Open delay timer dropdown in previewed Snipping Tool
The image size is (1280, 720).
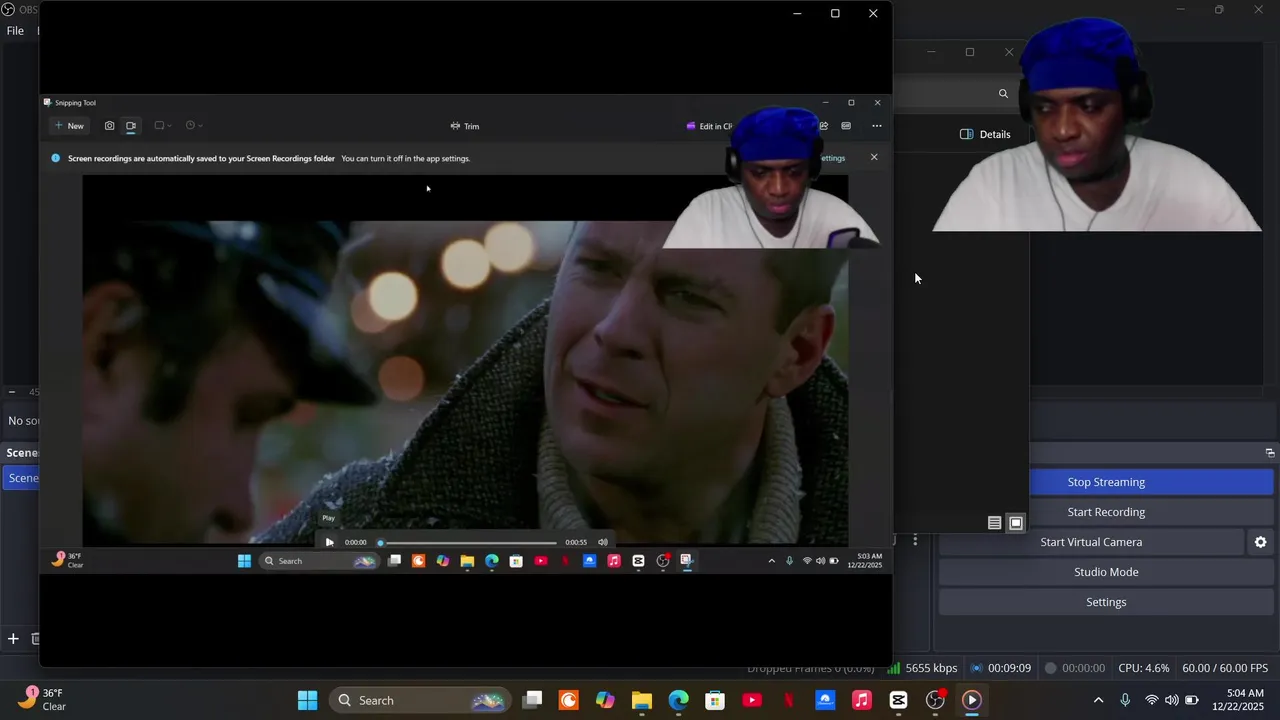click(x=194, y=126)
